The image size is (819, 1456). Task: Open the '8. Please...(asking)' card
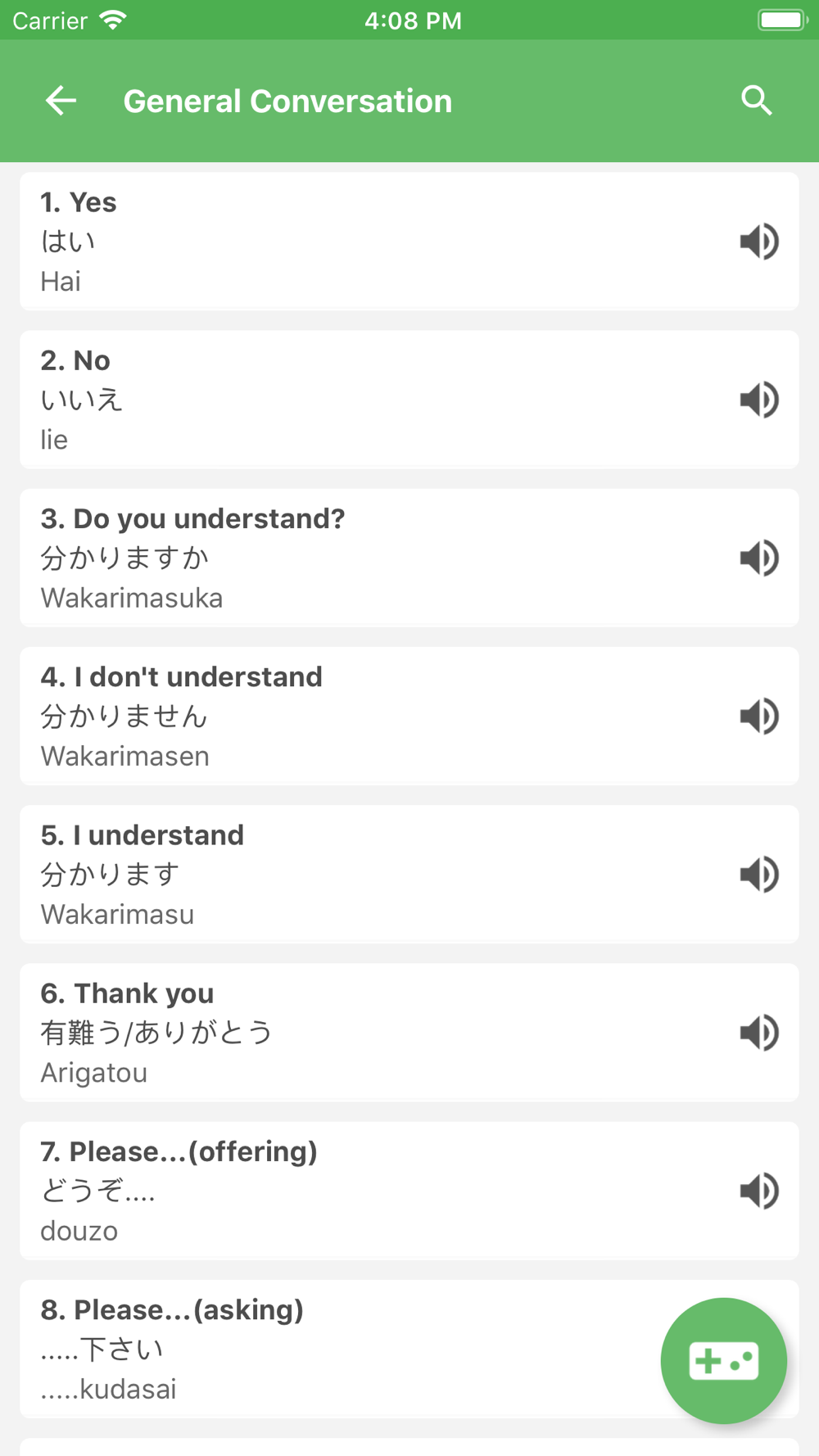click(328, 1347)
